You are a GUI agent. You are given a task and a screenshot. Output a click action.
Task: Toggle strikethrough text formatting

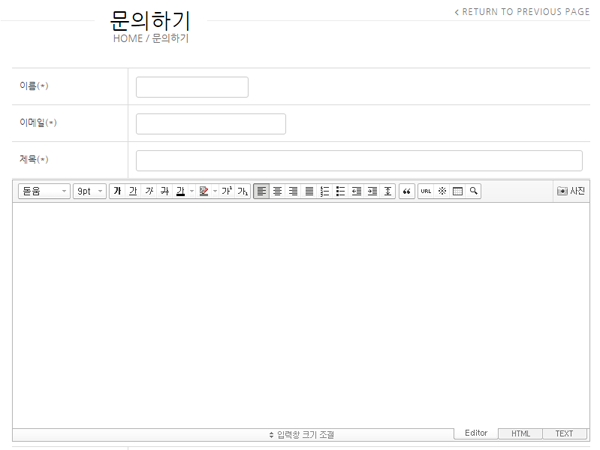(x=165, y=191)
